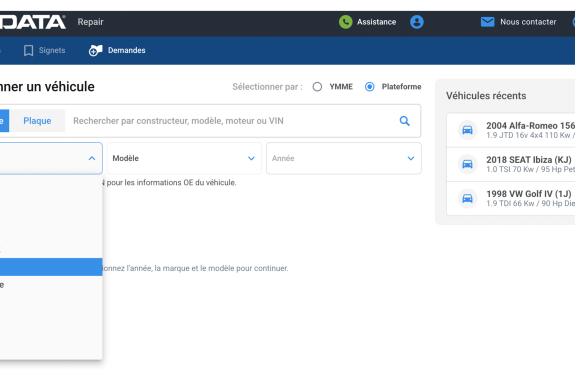Select the YMME radio option
The width and height of the screenshot is (575, 383).
(x=317, y=87)
